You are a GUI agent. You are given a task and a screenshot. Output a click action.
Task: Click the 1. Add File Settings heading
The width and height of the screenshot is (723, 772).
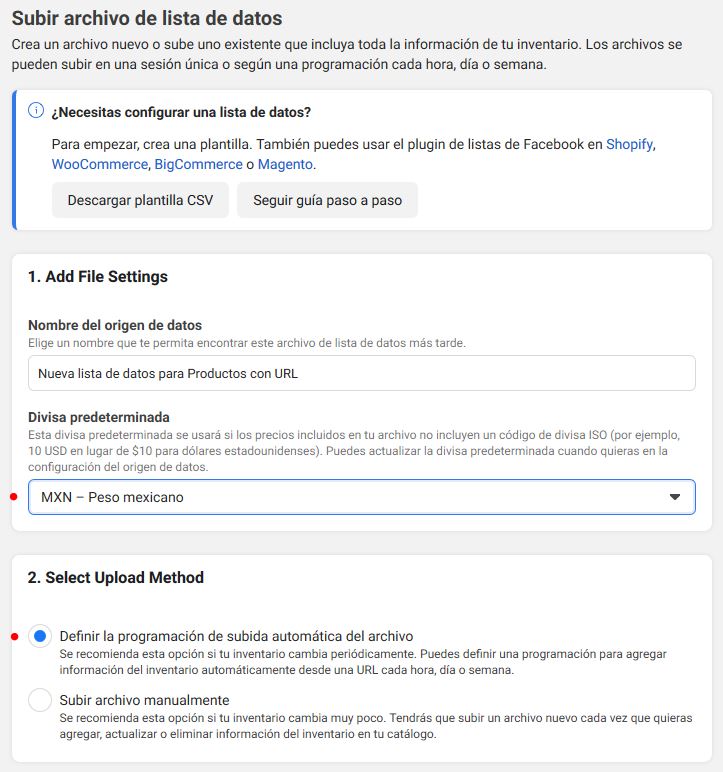(x=98, y=276)
